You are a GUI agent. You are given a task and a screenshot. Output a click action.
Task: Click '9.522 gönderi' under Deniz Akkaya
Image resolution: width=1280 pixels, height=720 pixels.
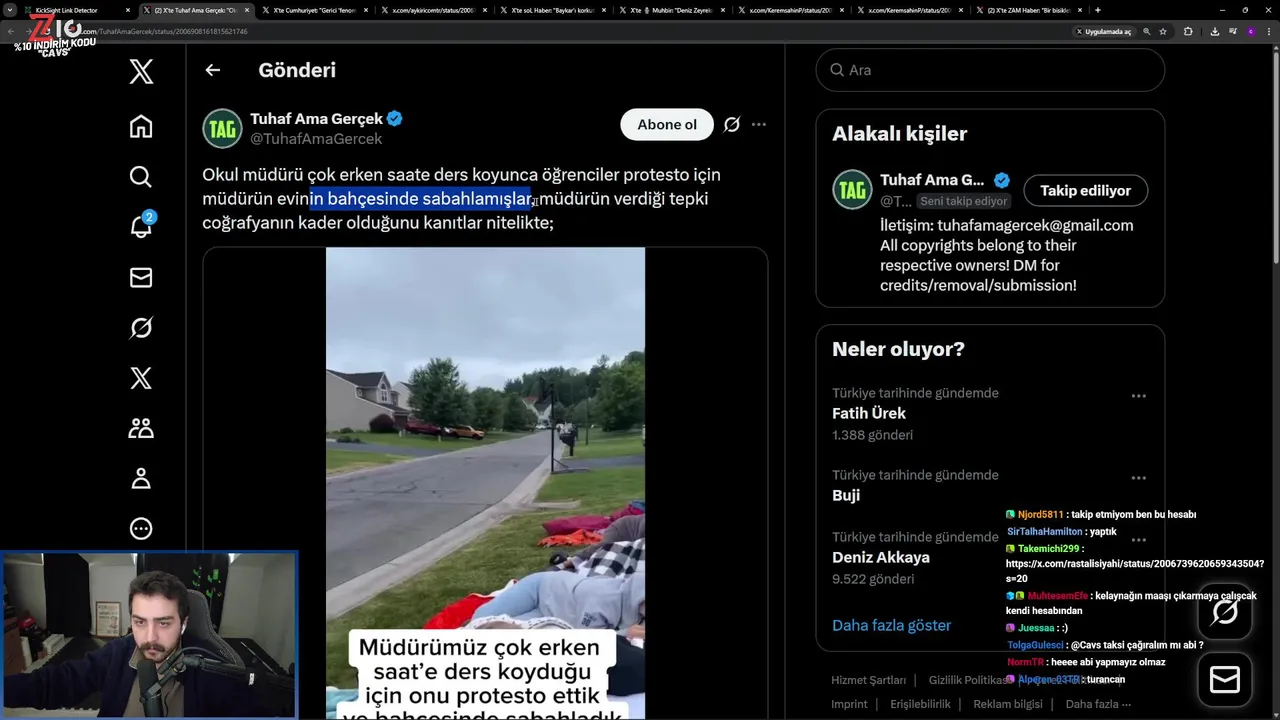(872, 579)
